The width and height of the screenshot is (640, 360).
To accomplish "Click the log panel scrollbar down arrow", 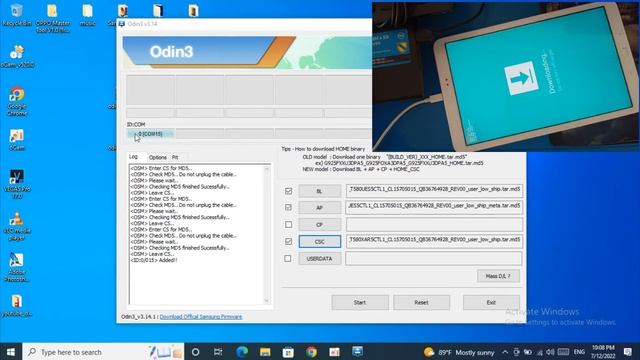I will coord(267,301).
